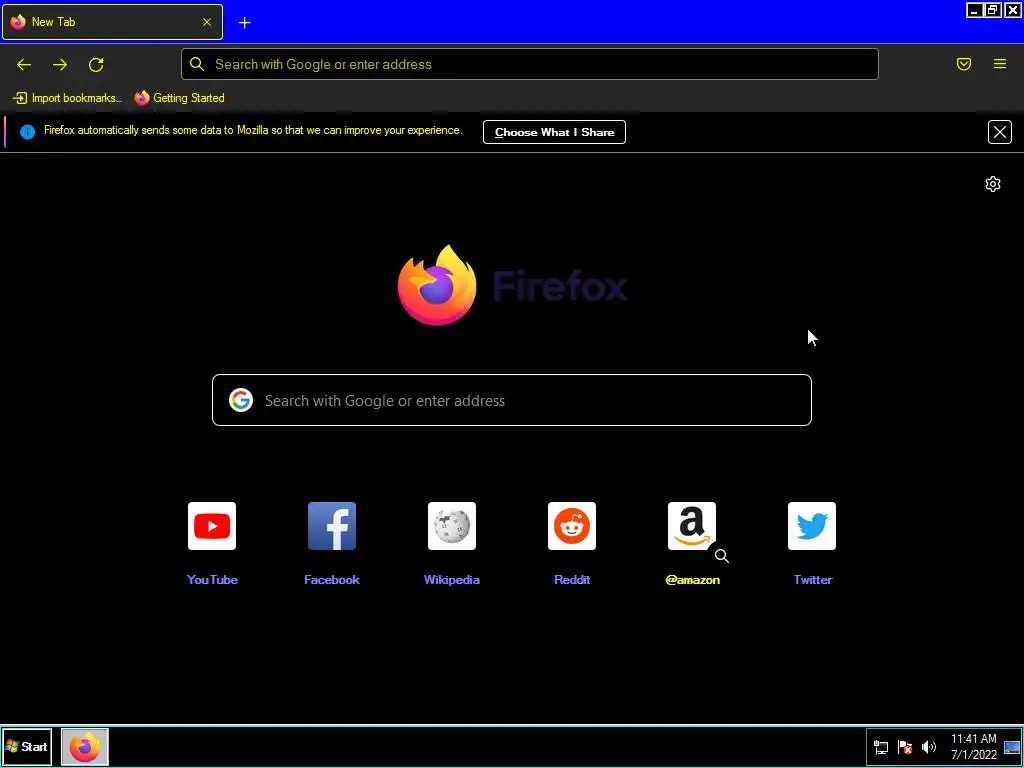Image resolution: width=1024 pixels, height=768 pixels.
Task: Reload the page
Action: [96, 64]
